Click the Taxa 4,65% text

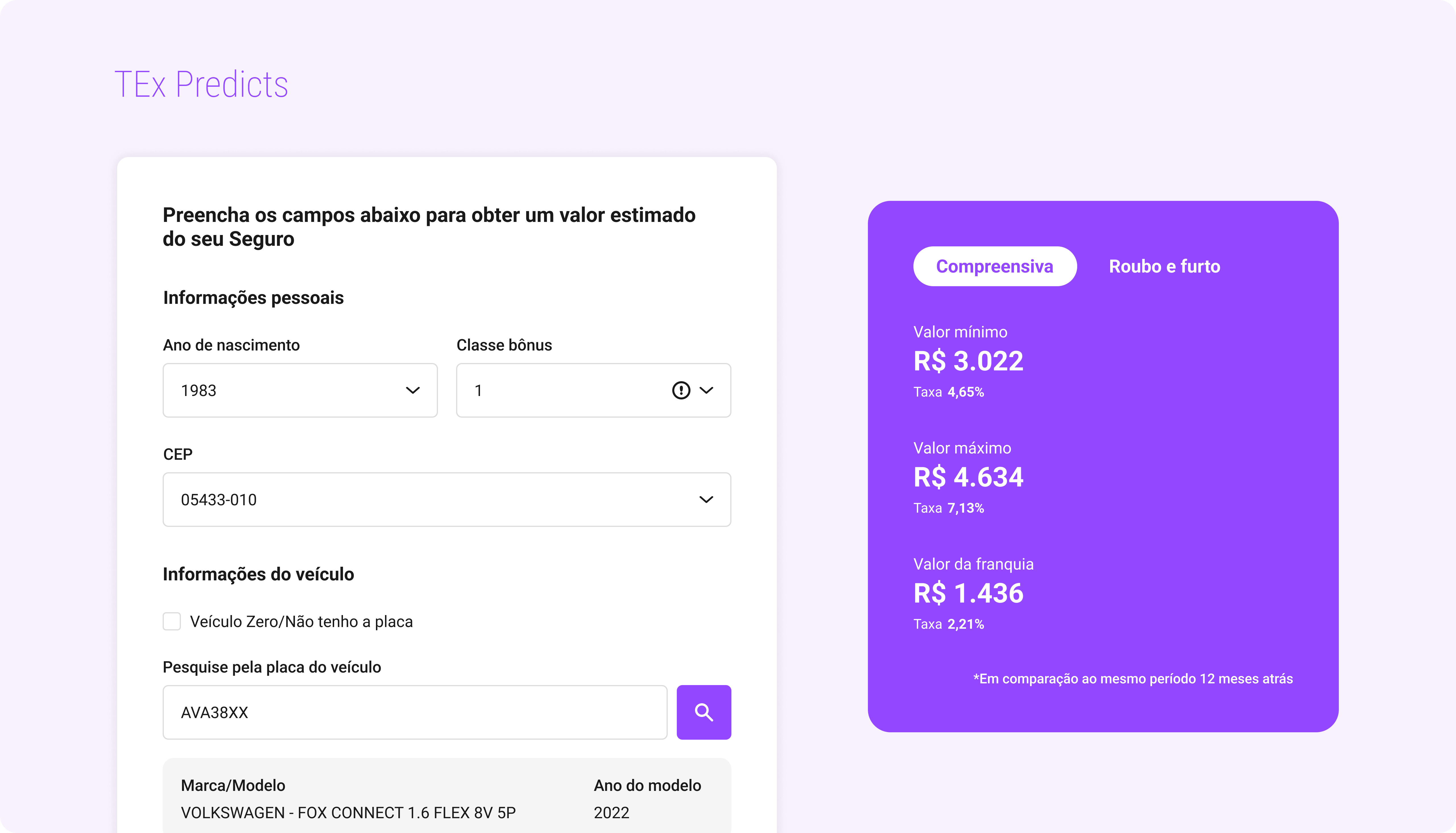(948, 392)
